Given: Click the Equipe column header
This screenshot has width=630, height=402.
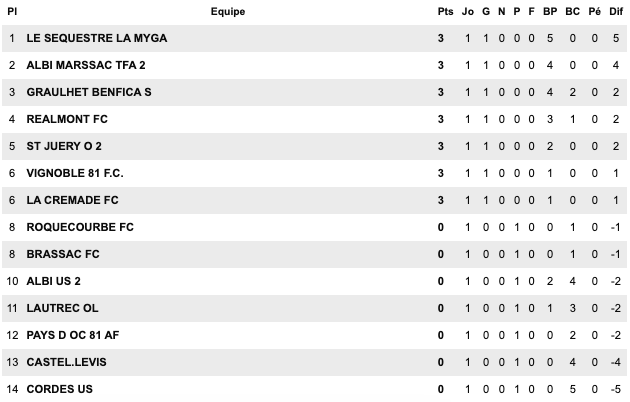Looking at the screenshot, I should (228, 12).
